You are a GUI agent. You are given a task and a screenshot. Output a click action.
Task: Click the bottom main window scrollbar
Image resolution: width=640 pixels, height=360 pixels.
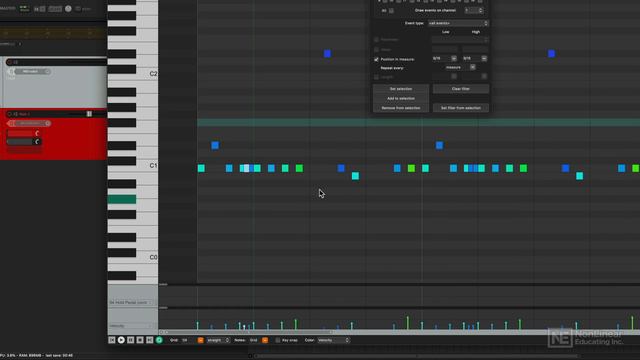(x=416, y=356)
